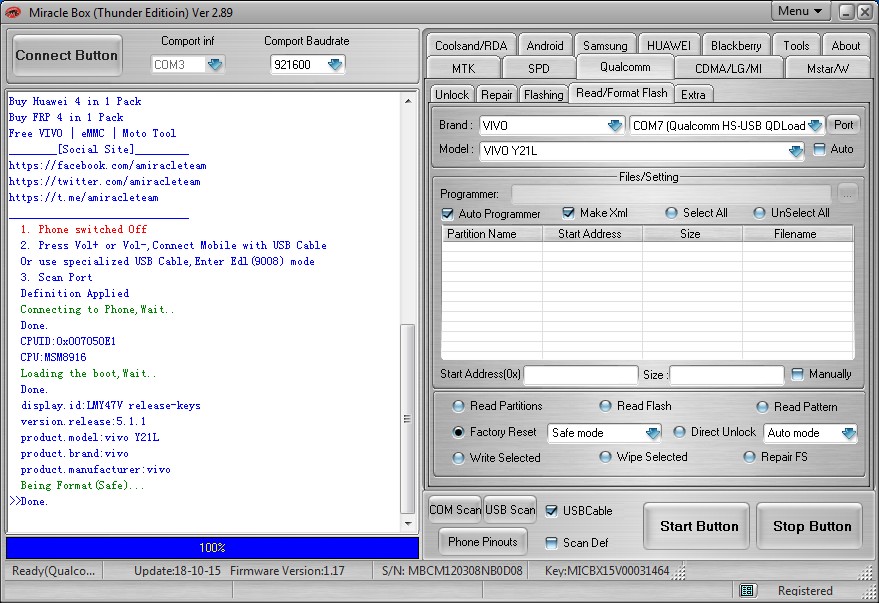Select the Read Flash radio button
Image resolution: width=879 pixels, height=603 pixels.
(605, 406)
